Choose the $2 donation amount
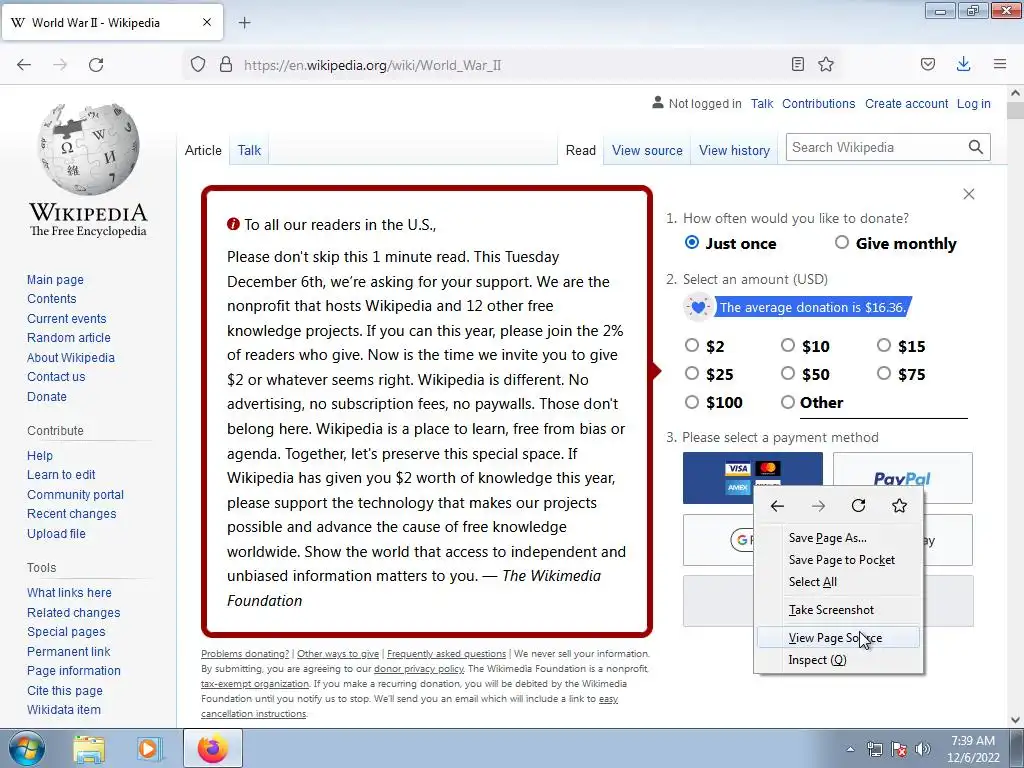This screenshot has height=768, width=1024. click(692, 345)
